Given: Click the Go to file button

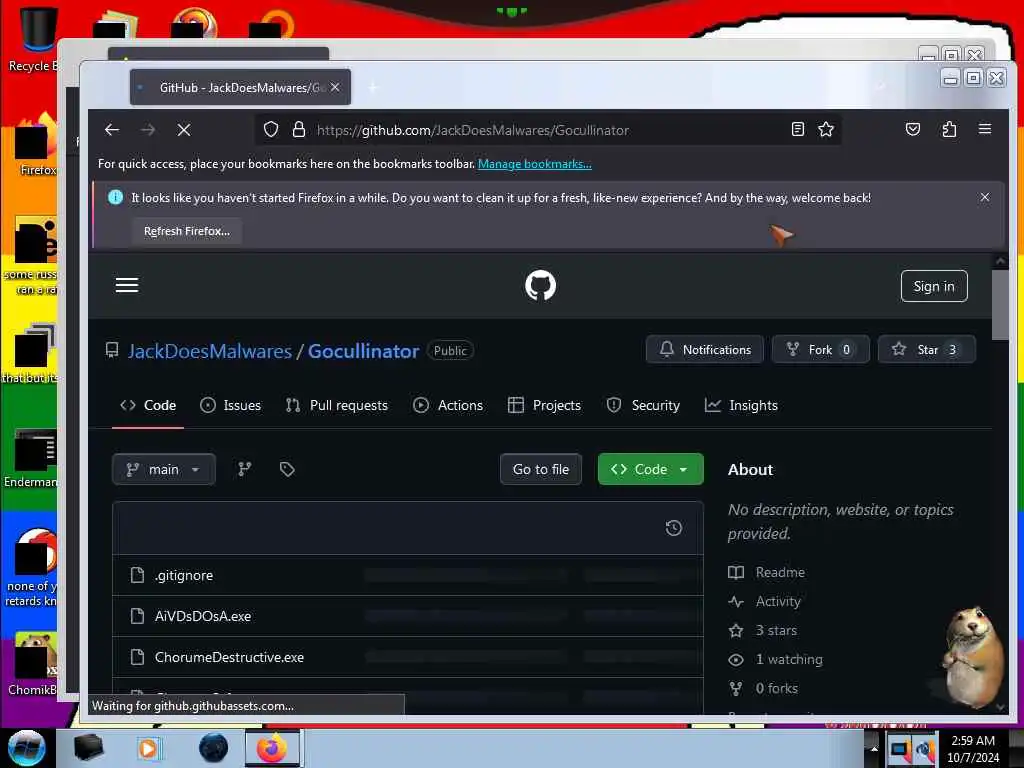Looking at the screenshot, I should [x=541, y=469].
